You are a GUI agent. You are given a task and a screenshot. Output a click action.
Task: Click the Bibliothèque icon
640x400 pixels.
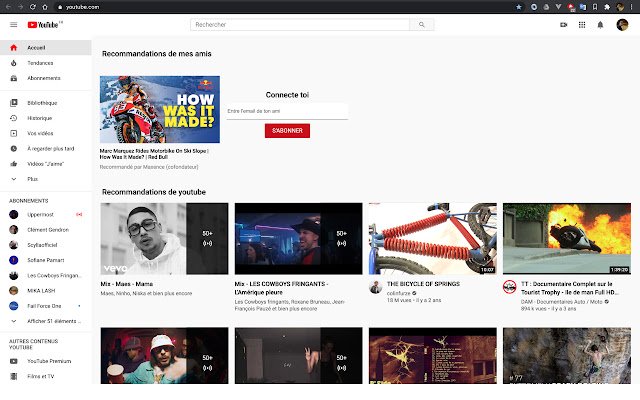13,103
